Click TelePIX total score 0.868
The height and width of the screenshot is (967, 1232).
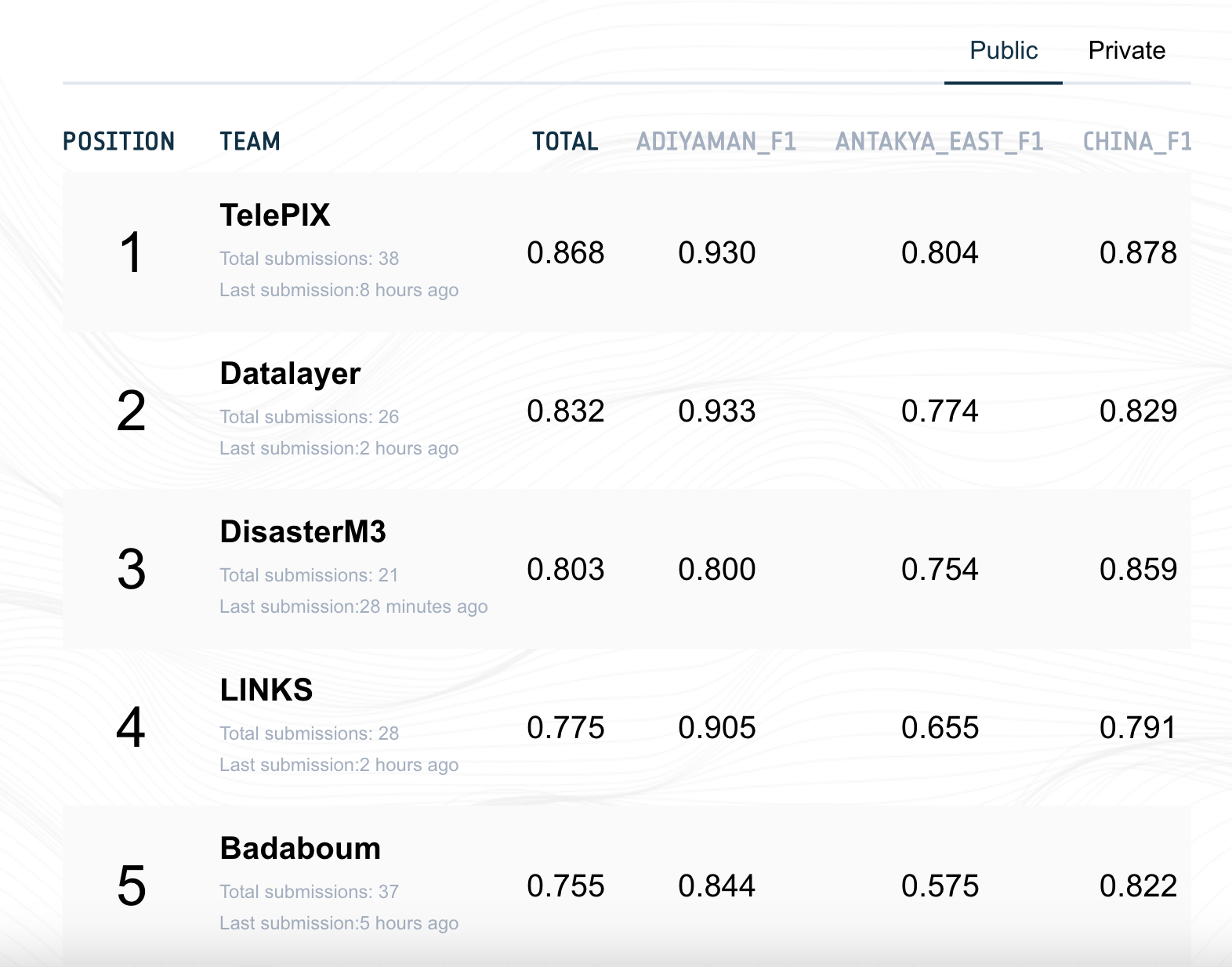565,253
